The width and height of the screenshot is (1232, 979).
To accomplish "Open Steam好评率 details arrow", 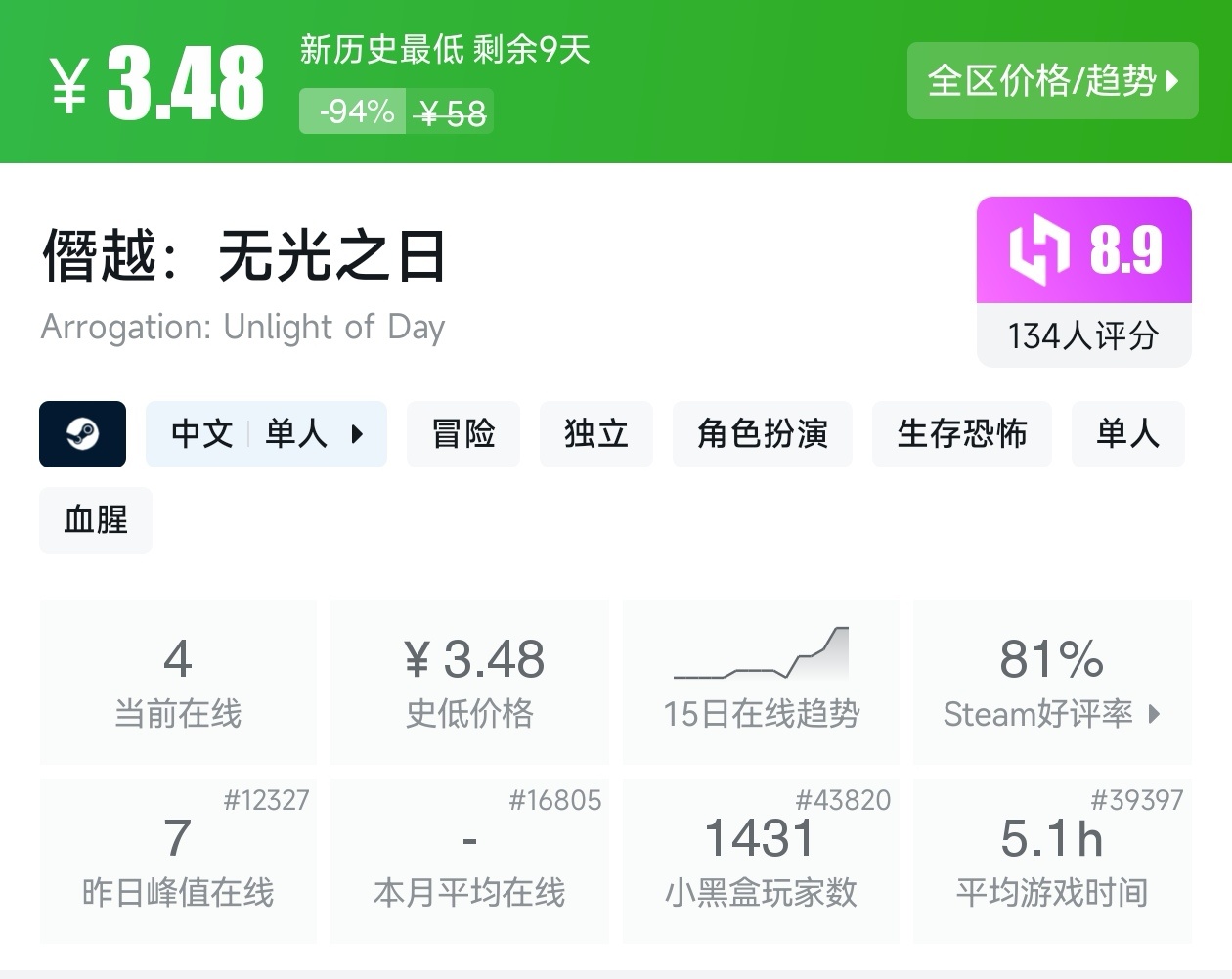I will [x=1154, y=714].
